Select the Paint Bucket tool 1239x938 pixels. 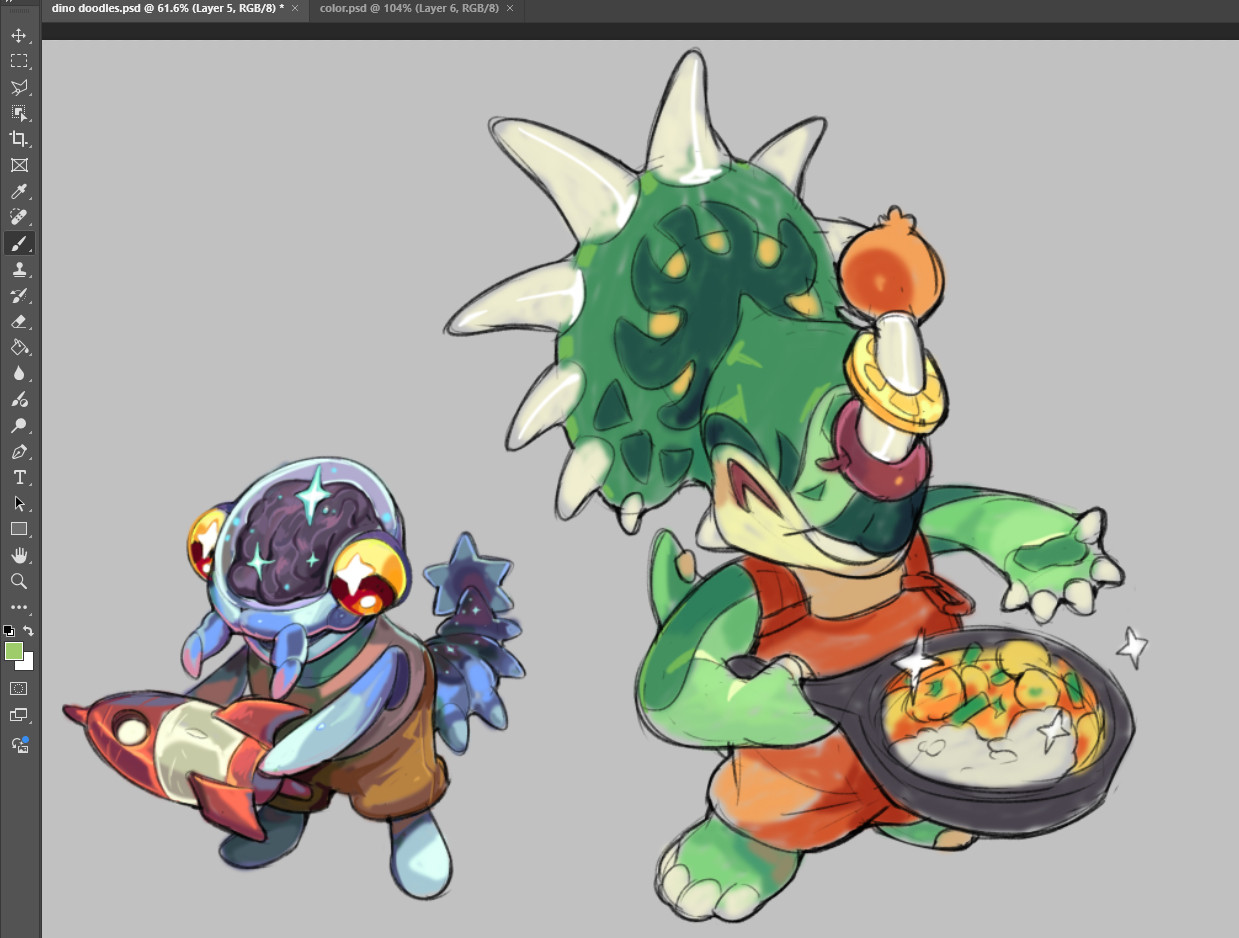pyautogui.click(x=19, y=347)
